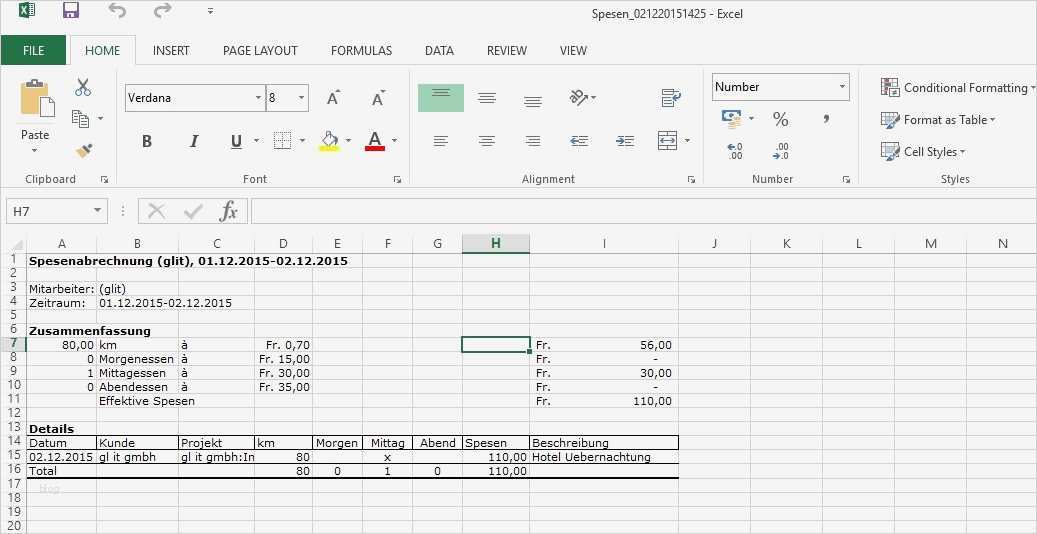The height and width of the screenshot is (534, 1037).
Task: Toggle Align Left
Action: click(440, 141)
